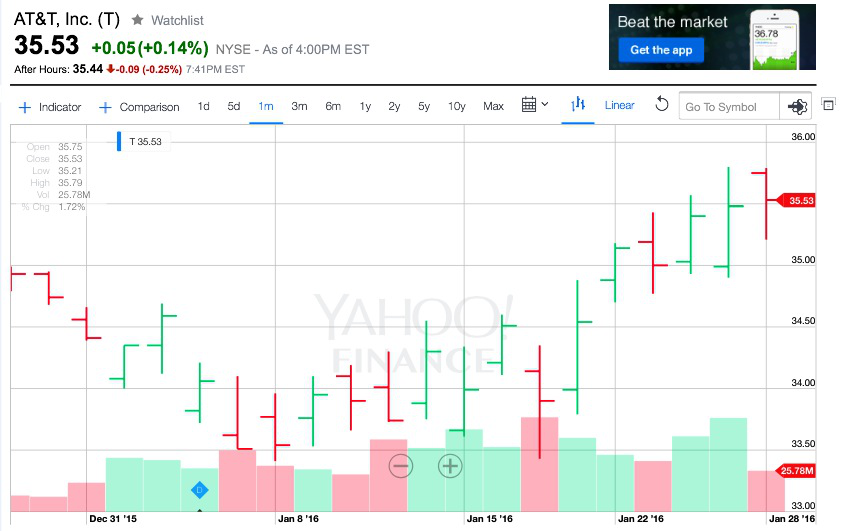Click the T 35.53 series legend swatch
The height and width of the screenshot is (531, 845).
point(119,141)
